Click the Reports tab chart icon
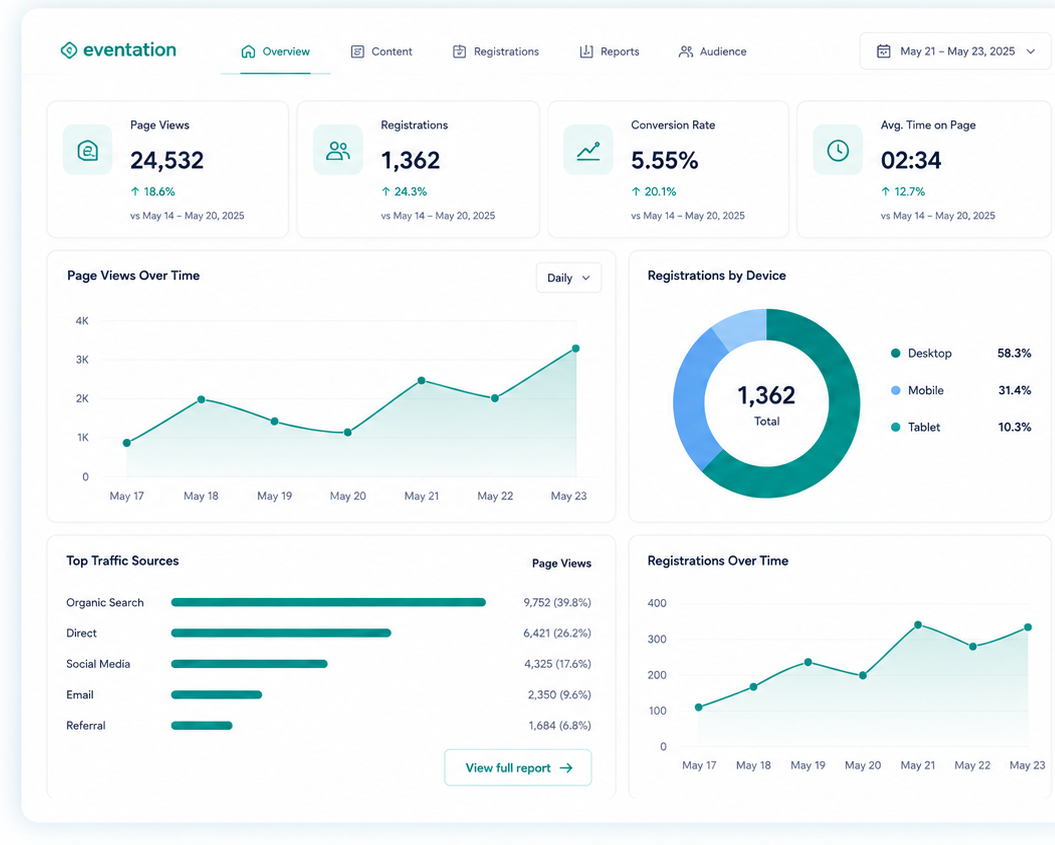The height and width of the screenshot is (845, 1055). [586, 52]
